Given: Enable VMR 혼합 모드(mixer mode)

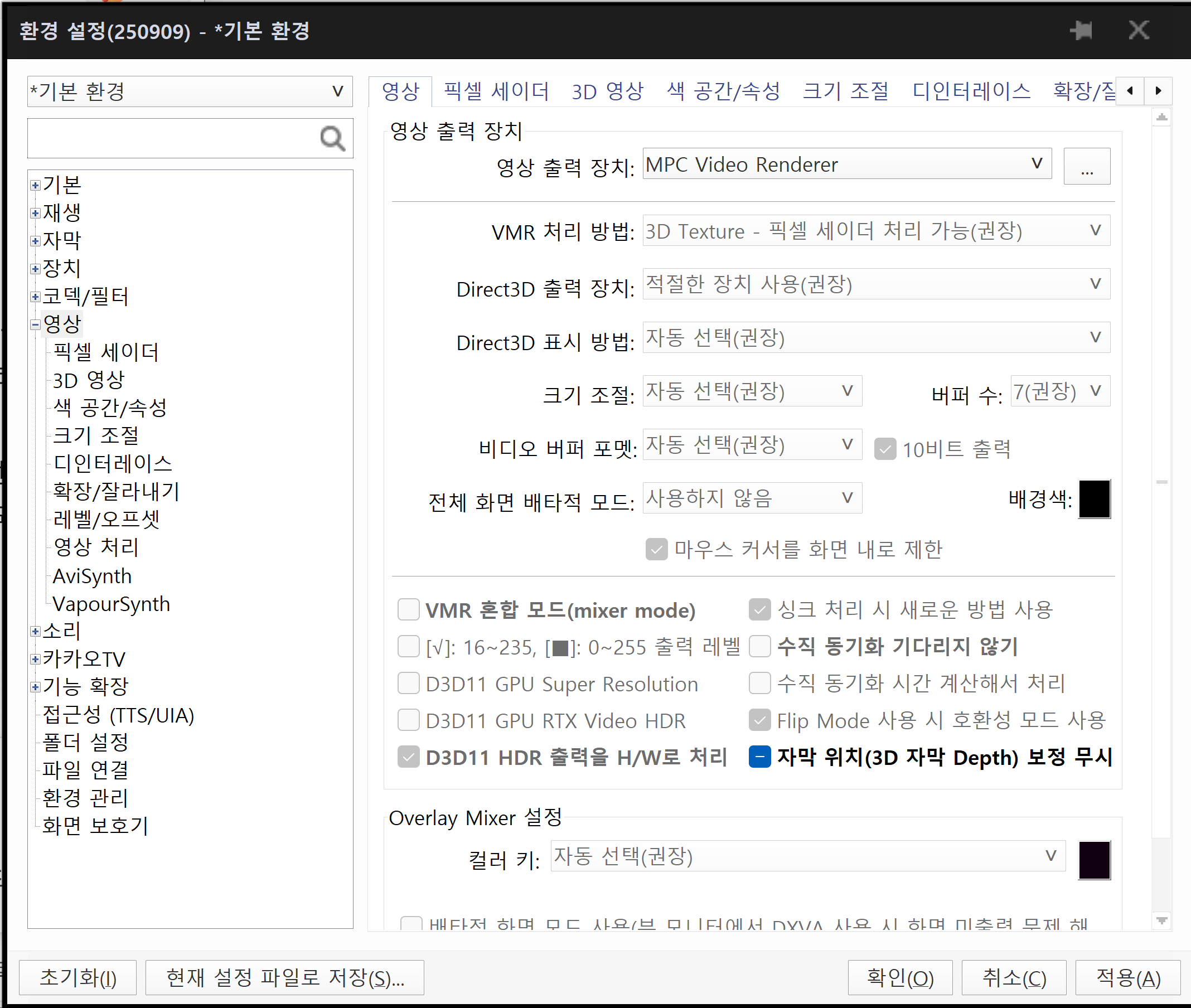Looking at the screenshot, I should click(408, 610).
